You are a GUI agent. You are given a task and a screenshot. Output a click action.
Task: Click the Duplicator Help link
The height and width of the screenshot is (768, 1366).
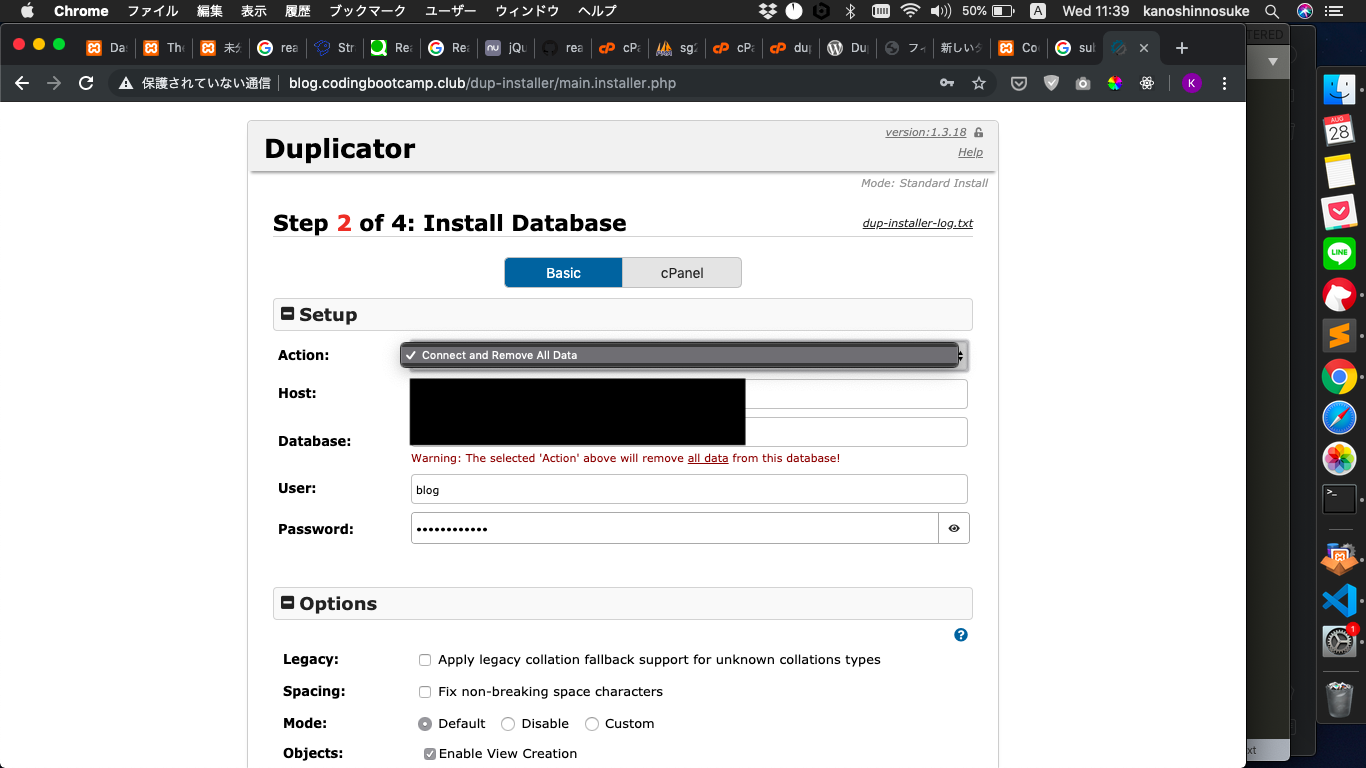tap(969, 152)
